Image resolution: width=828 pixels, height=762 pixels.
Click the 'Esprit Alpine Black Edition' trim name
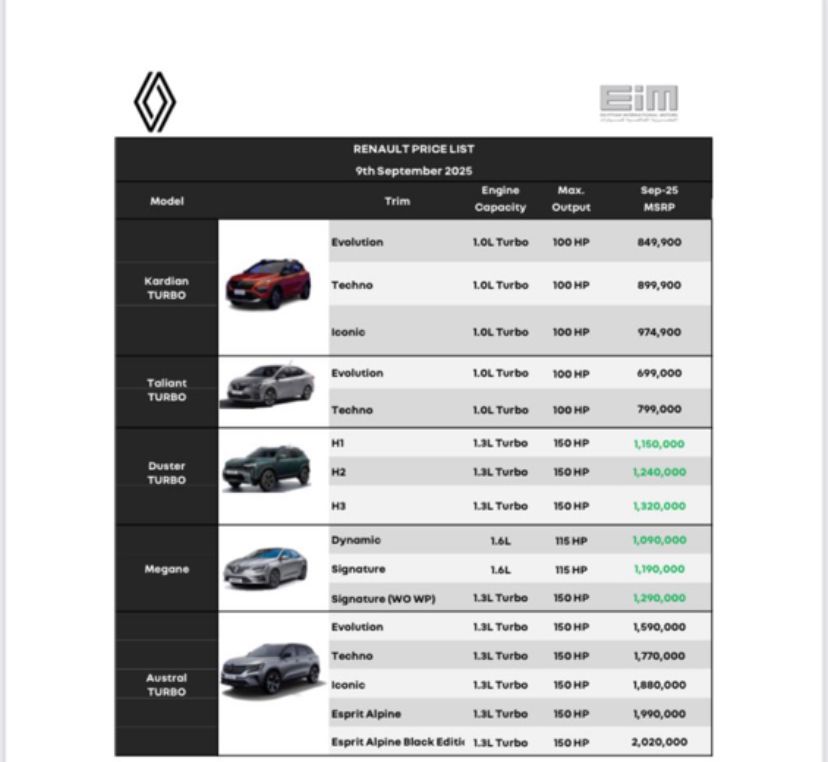[398, 742]
